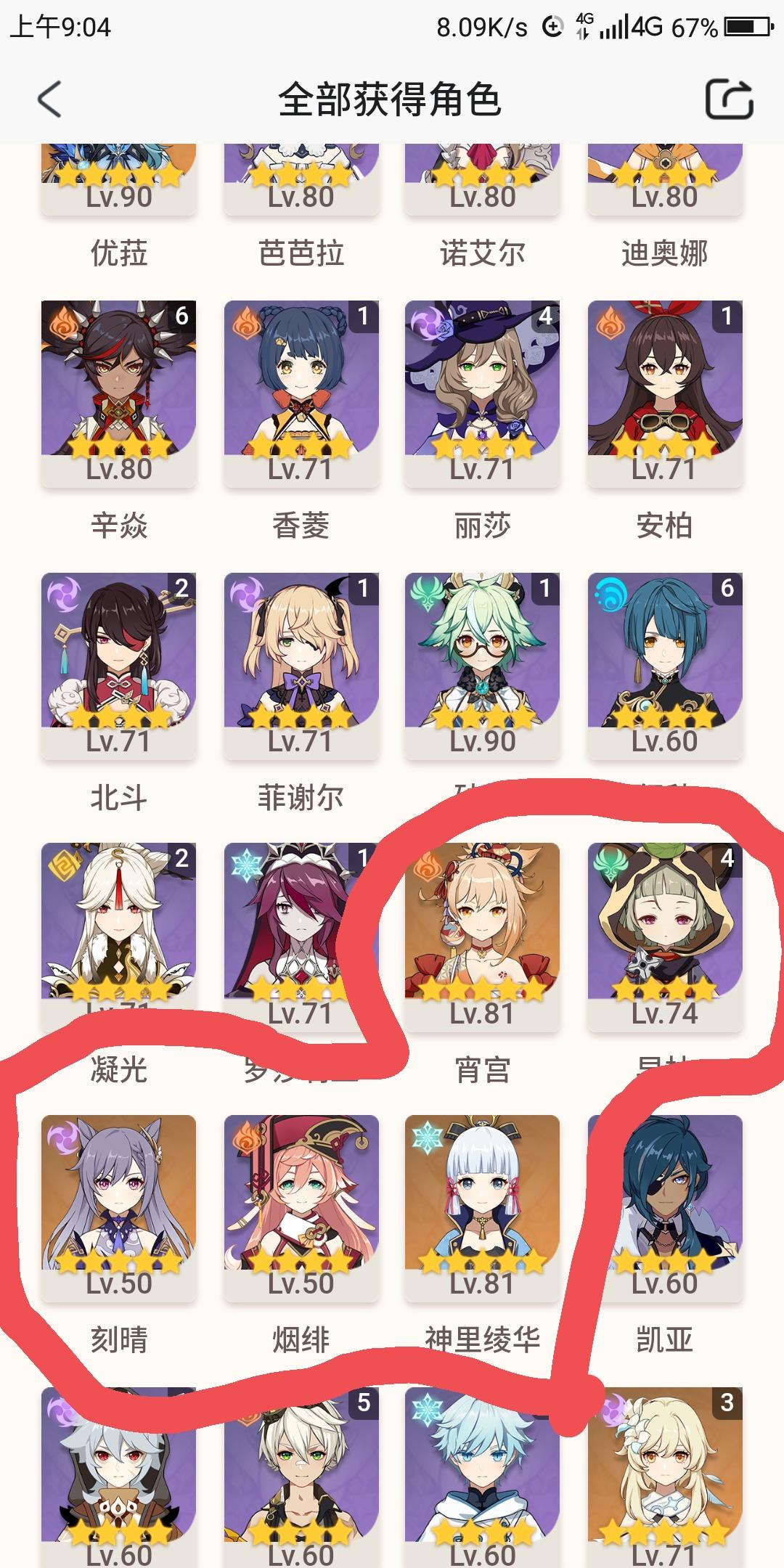Select Sucrose portrait at Lv.90
This screenshot has width=784, height=1568.
click(483, 666)
